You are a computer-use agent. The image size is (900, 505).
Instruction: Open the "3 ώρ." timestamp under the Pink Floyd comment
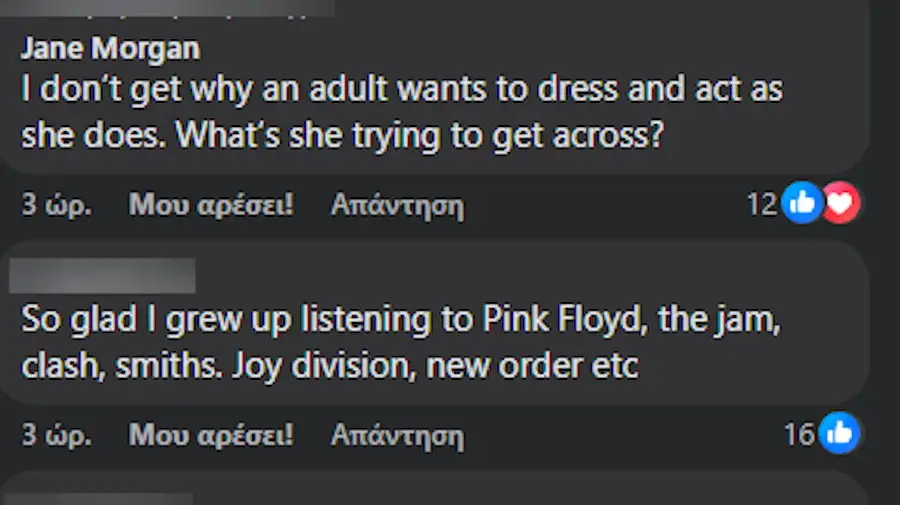57,435
